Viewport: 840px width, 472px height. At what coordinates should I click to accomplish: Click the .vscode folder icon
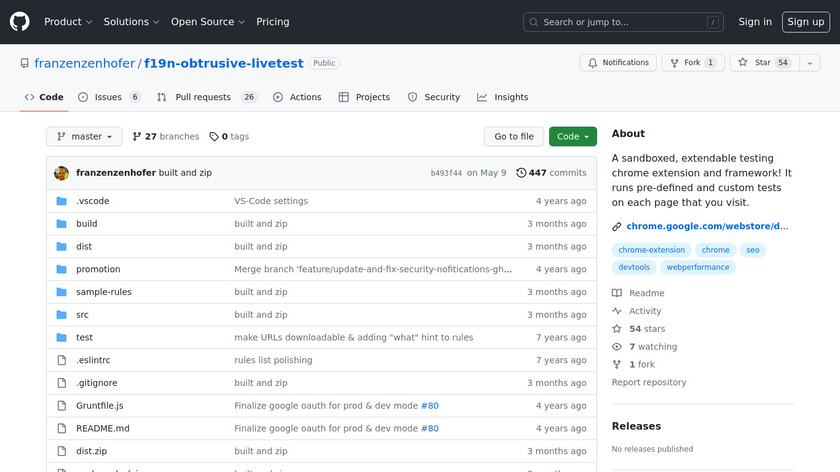pos(62,201)
